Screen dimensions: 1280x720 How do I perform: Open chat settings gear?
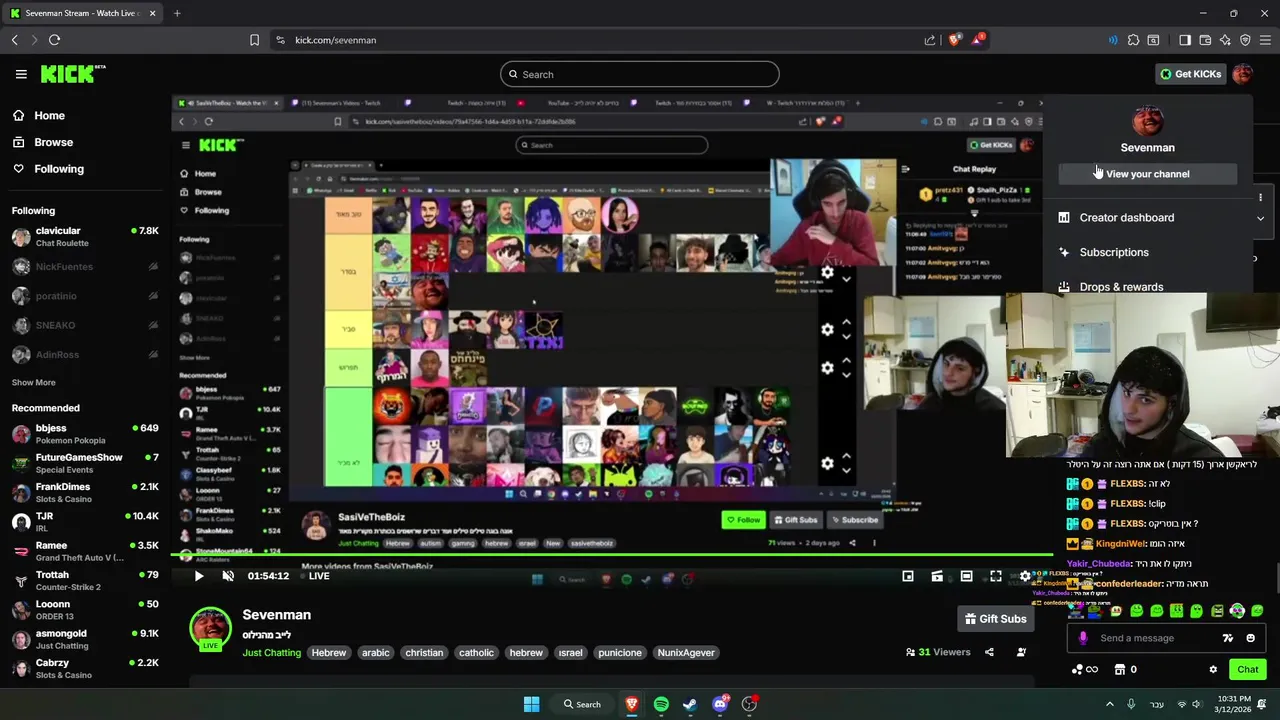[1213, 669]
